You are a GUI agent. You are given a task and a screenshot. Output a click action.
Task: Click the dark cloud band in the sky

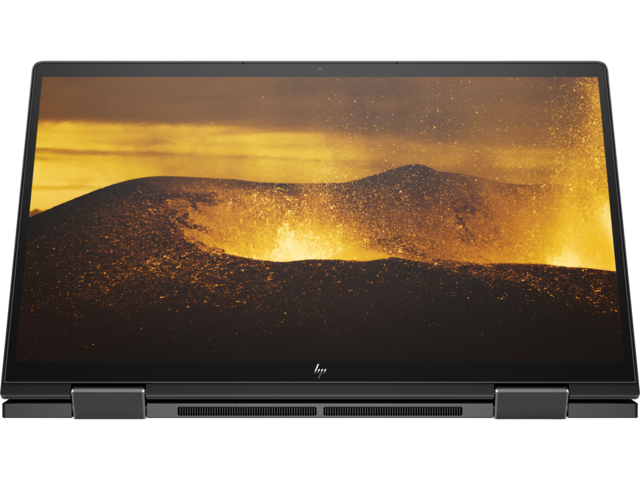point(300,100)
